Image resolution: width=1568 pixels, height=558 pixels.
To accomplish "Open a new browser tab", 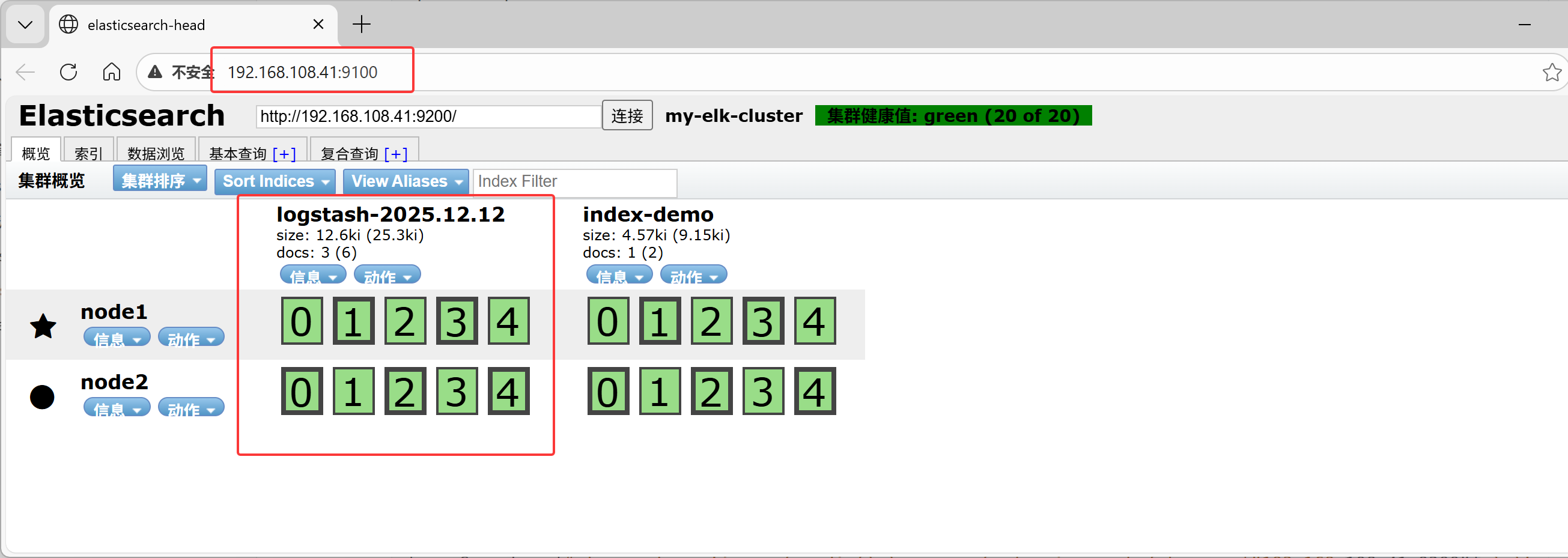I will click(x=362, y=25).
